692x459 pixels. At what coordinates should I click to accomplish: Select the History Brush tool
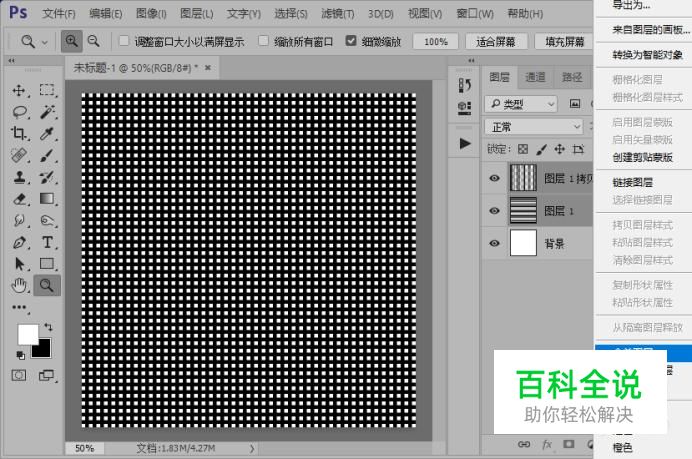click(47, 177)
